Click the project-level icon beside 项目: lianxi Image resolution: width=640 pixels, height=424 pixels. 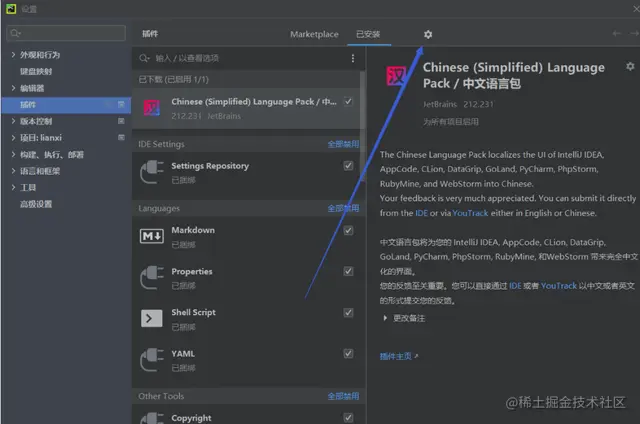coord(121,138)
